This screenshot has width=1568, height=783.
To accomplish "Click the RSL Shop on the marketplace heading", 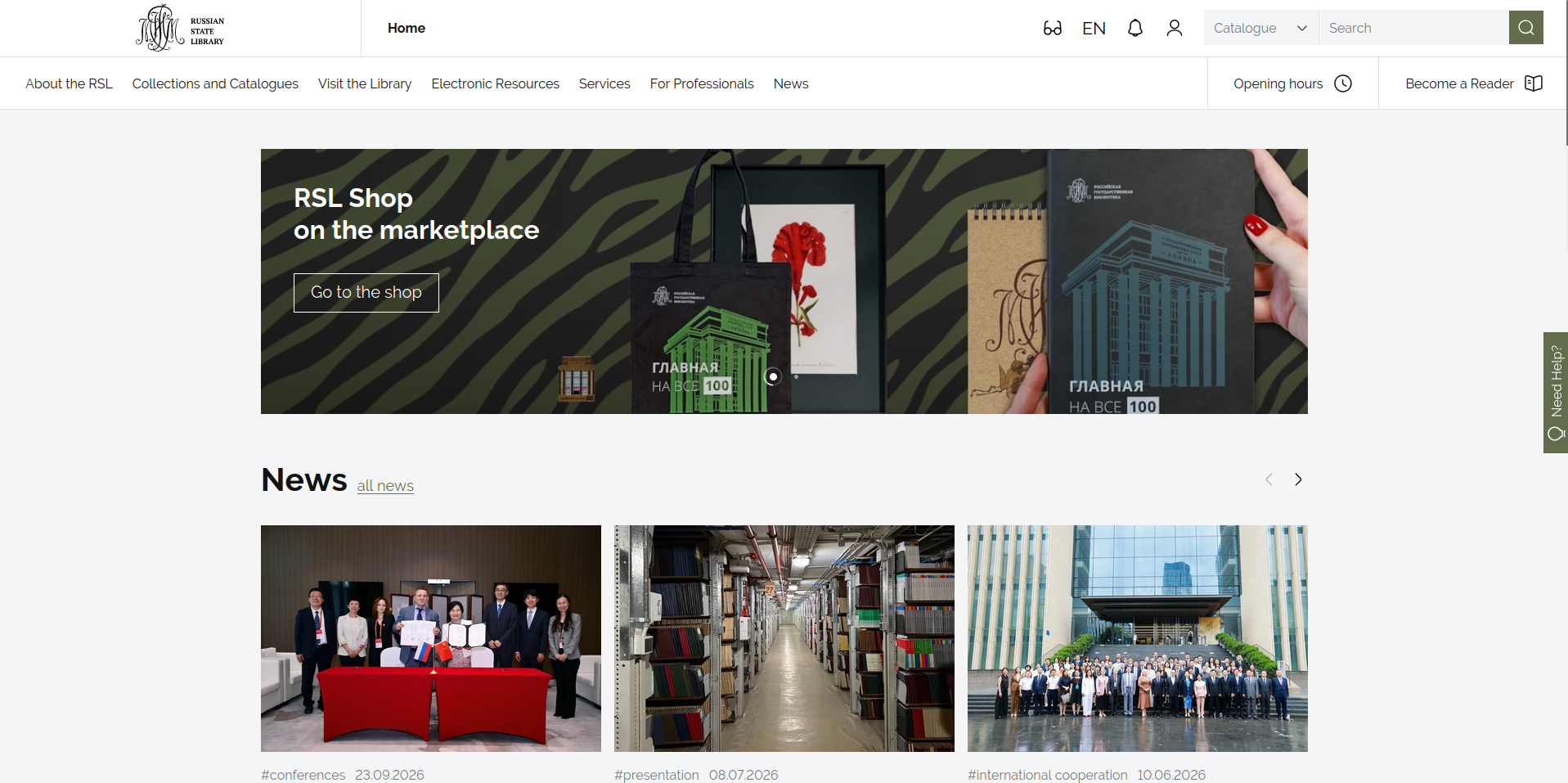I will pos(416,214).
